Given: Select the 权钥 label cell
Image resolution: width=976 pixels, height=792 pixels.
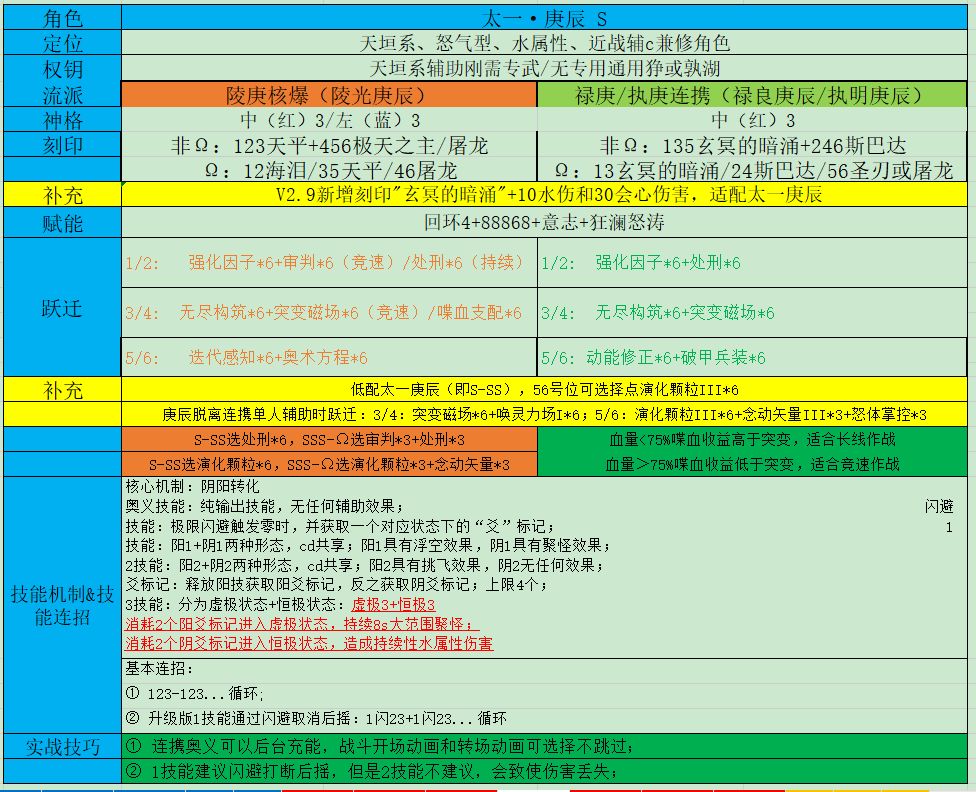Looking at the screenshot, I should 62,68.
